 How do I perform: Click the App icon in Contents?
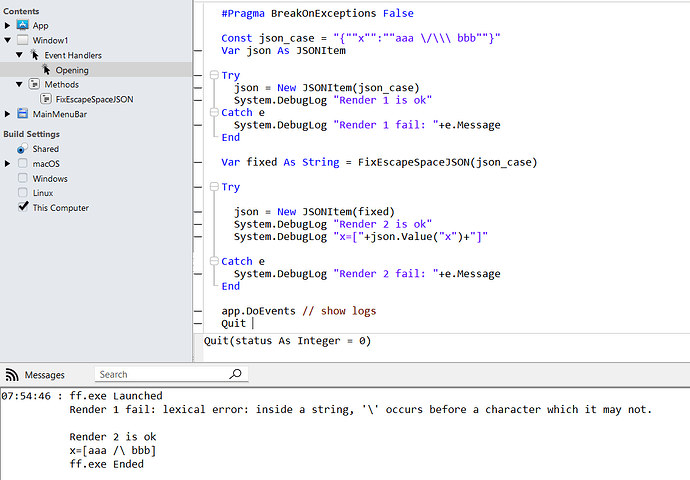(x=22, y=25)
